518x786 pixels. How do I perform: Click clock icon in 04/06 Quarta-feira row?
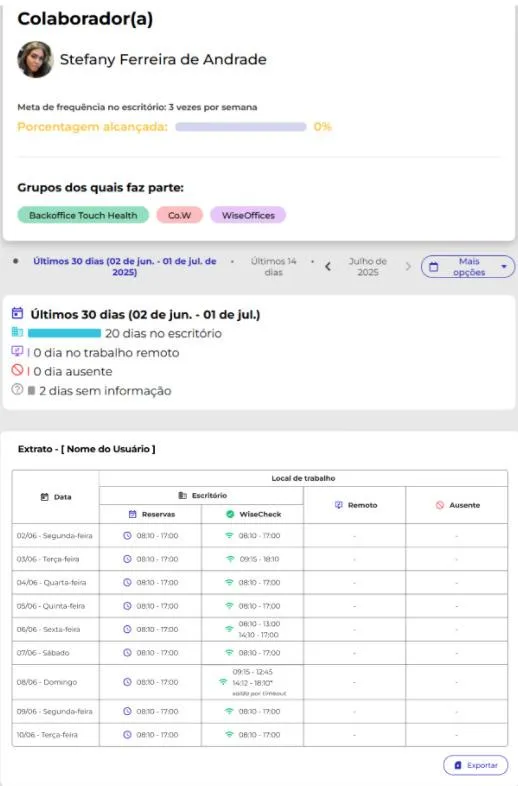tap(127, 582)
